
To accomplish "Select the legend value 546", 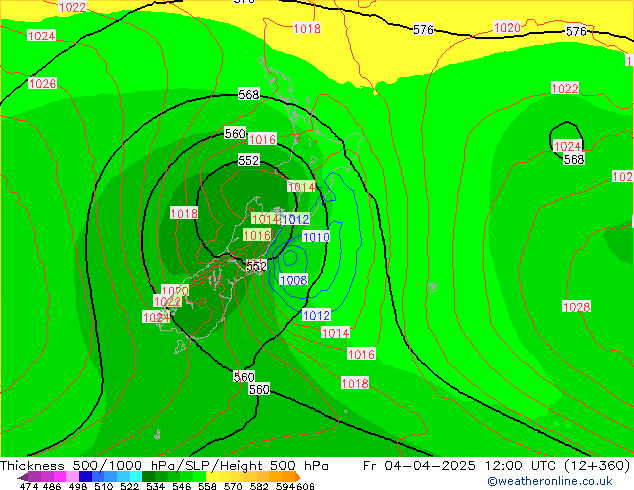I will [182, 486].
